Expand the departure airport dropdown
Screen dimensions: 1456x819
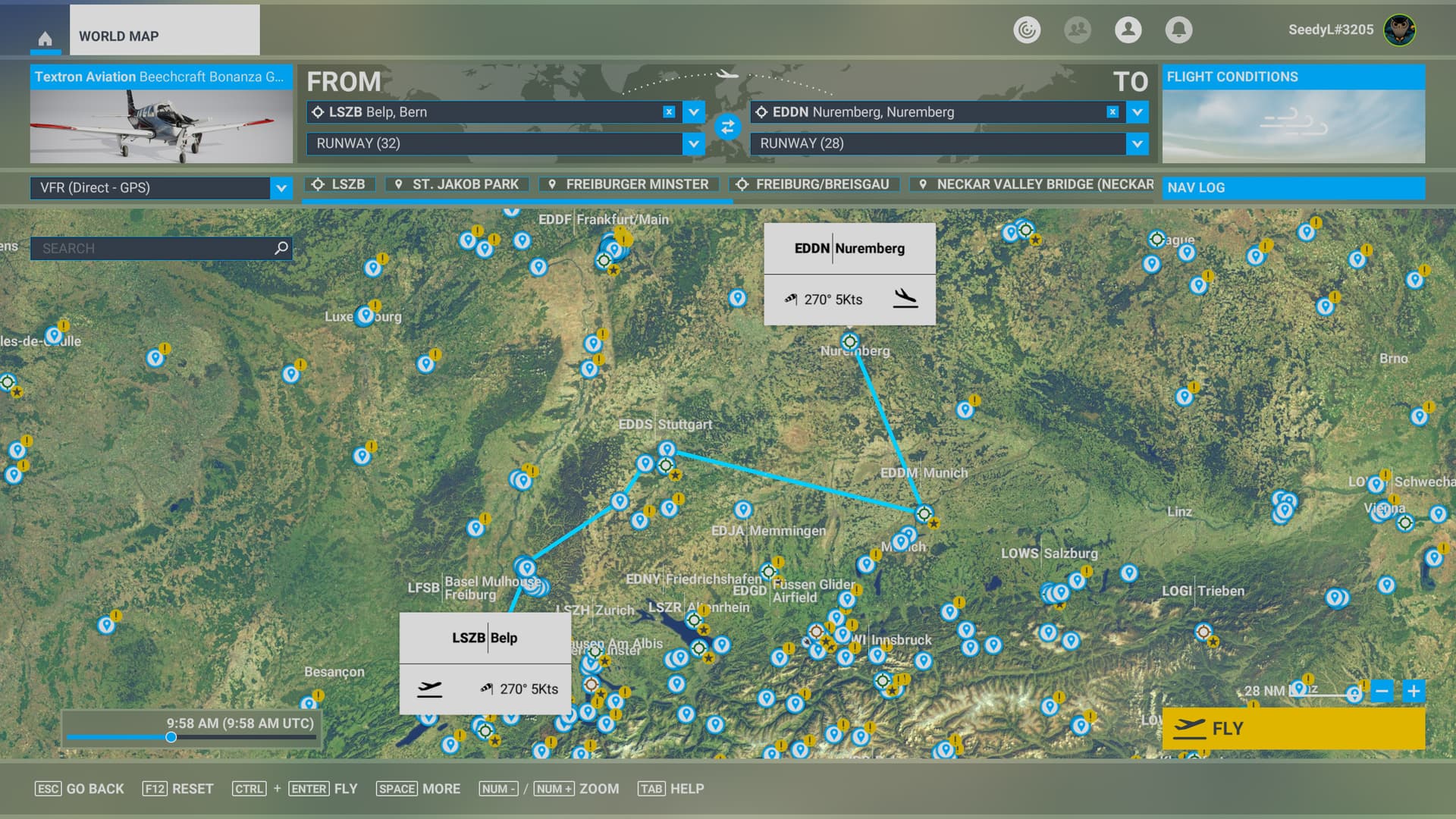coord(693,112)
